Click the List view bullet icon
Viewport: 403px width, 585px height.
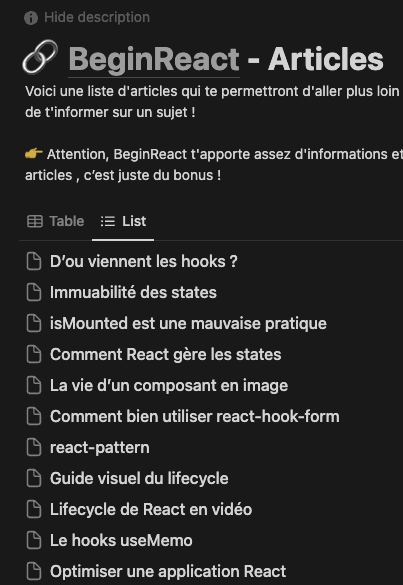[x=108, y=221]
